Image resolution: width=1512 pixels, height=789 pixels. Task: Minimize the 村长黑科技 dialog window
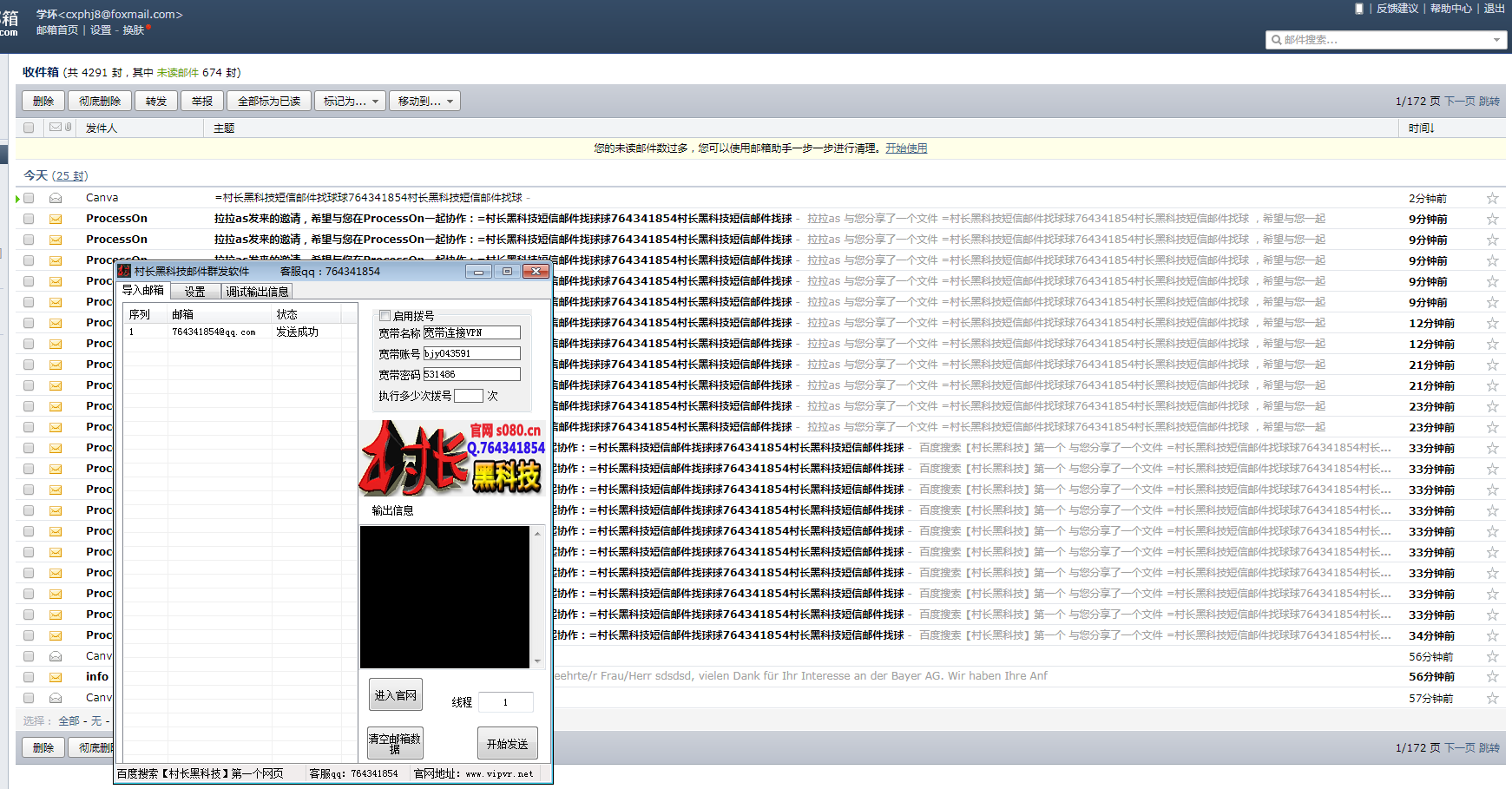(x=478, y=271)
